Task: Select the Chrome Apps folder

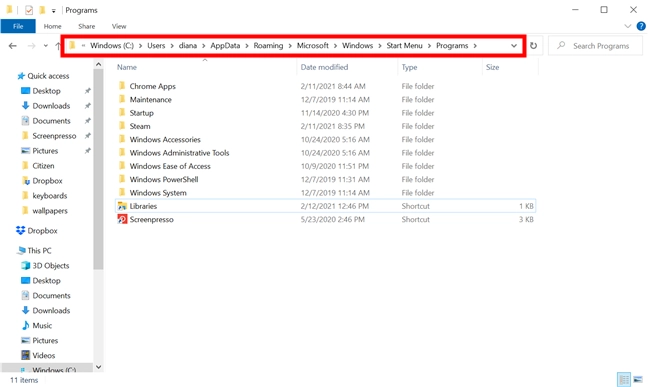Action: [x=152, y=86]
